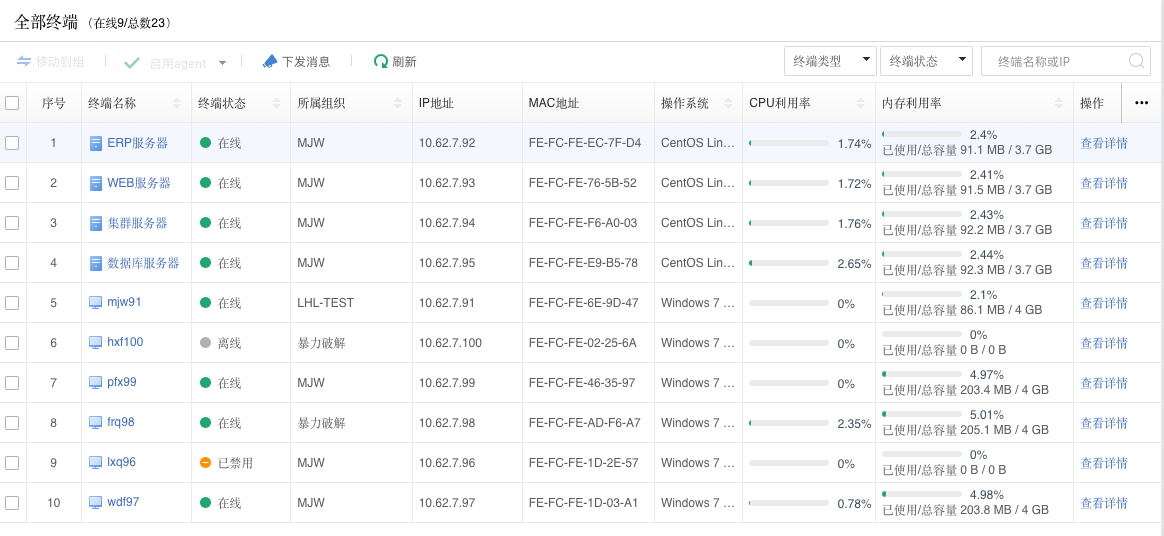Select the checkbox for row 6 hxf100
The image size is (1164, 536).
click(12, 343)
